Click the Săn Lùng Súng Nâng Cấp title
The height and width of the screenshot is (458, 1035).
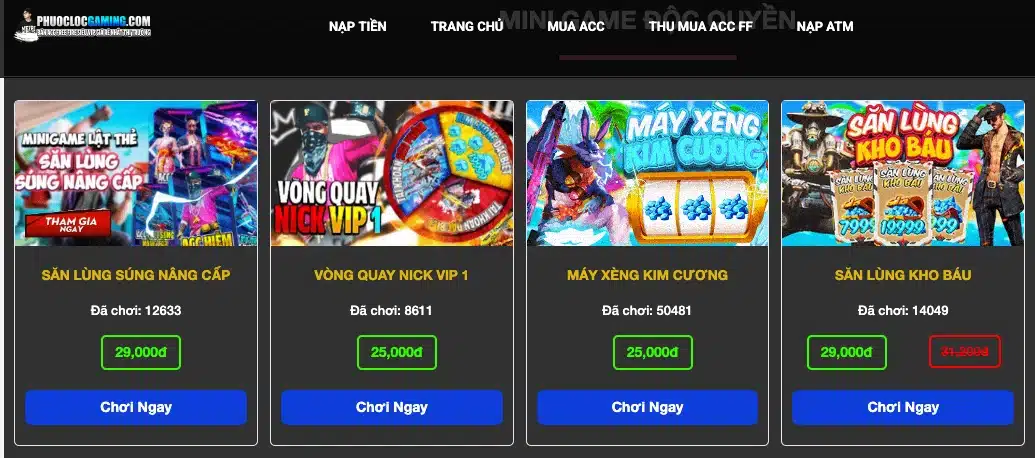pyautogui.click(x=136, y=275)
